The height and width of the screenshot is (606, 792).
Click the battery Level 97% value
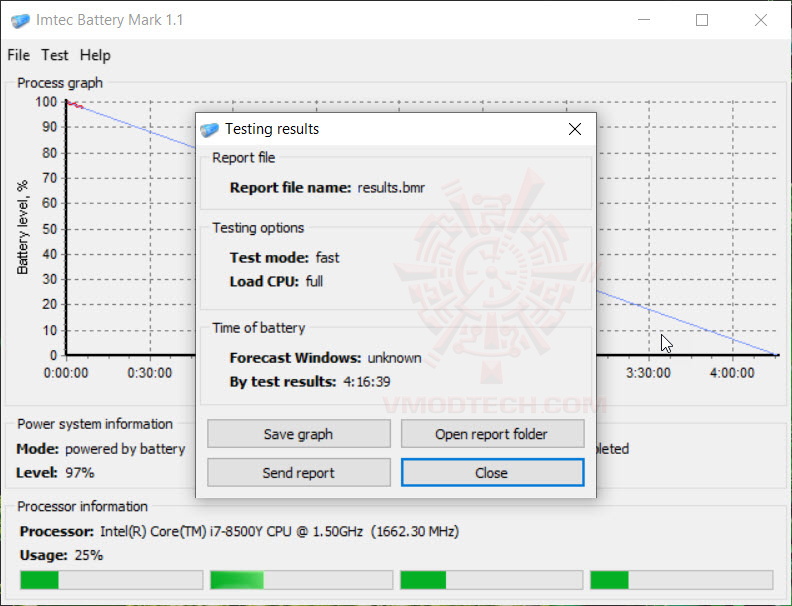coord(80,473)
